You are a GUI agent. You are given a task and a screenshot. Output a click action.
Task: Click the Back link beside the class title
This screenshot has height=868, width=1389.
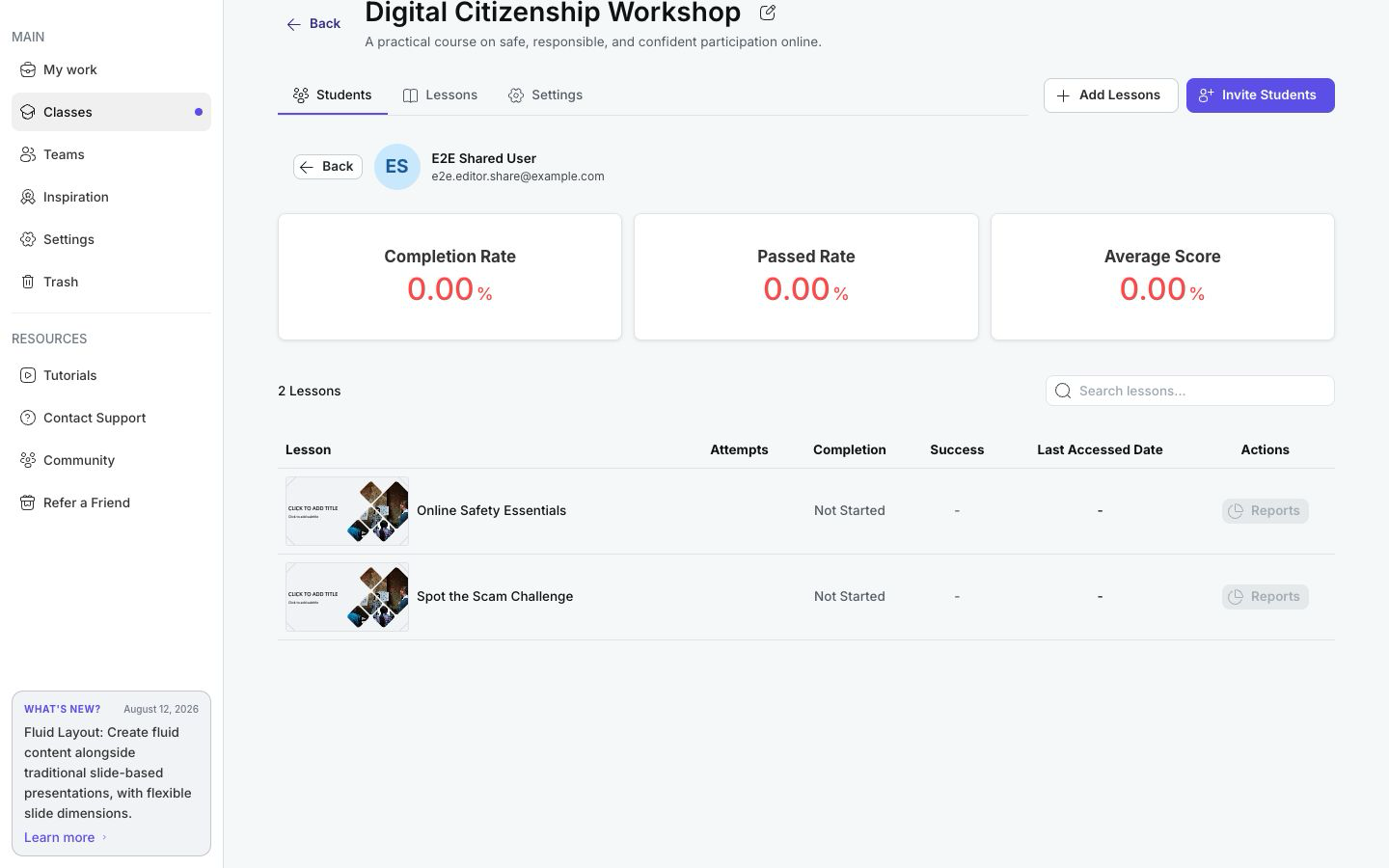(313, 24)
